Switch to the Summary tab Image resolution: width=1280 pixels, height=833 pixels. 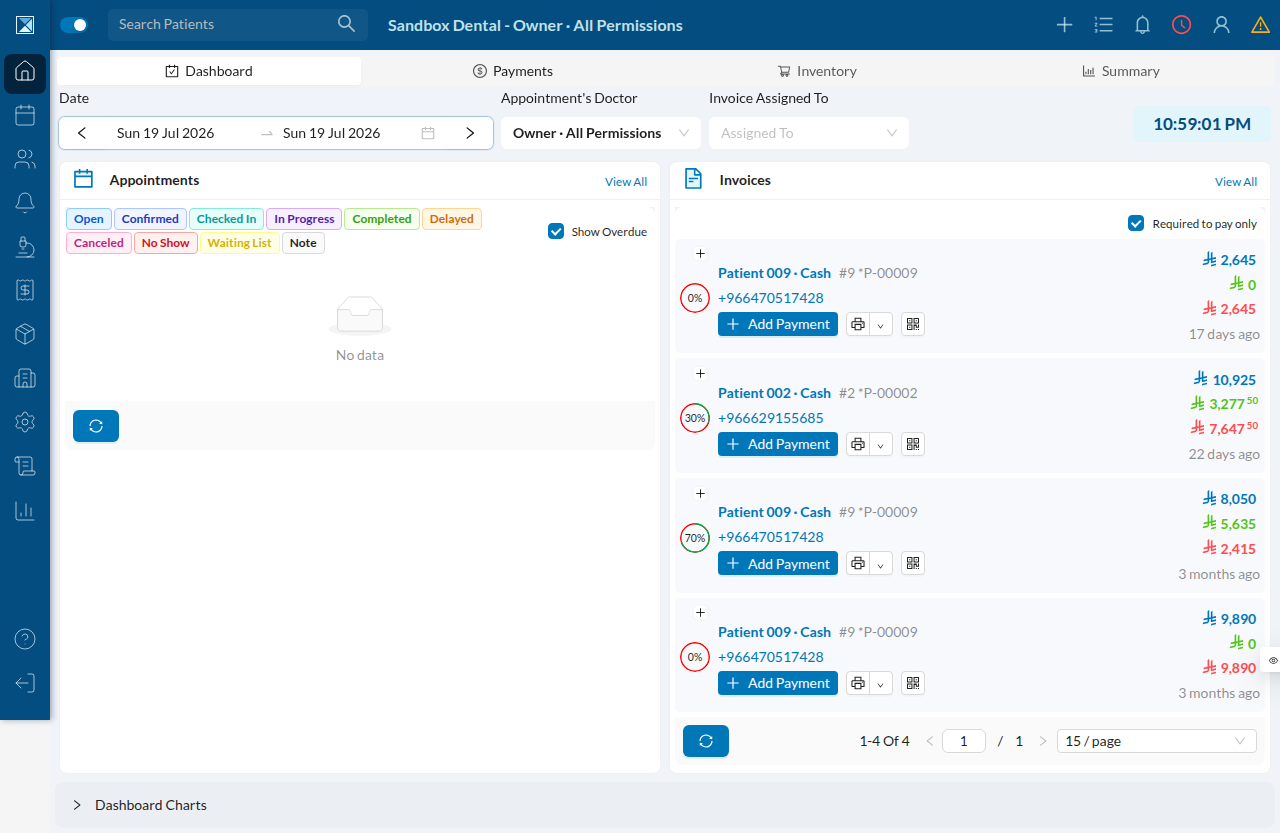[1121, 71]
